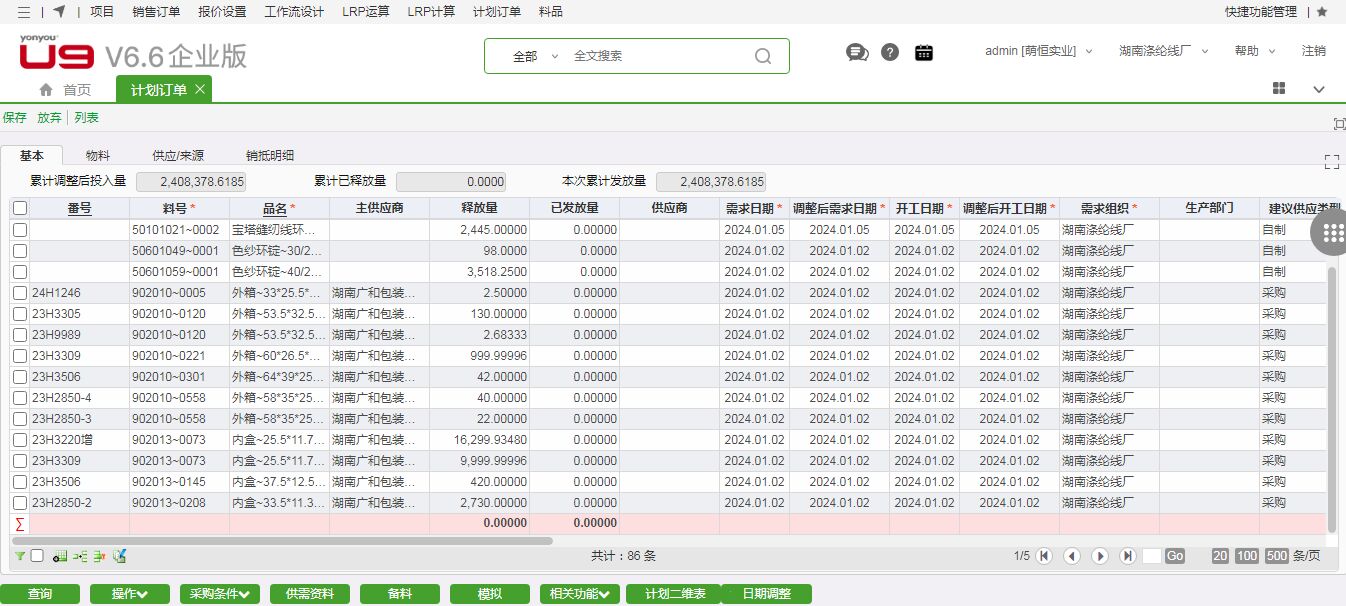Image resolution: width=1346 pixels, height=606 pixels.
Task: Click the star favorites icon
Action: pyautogui.click(x=1322, y=12)
